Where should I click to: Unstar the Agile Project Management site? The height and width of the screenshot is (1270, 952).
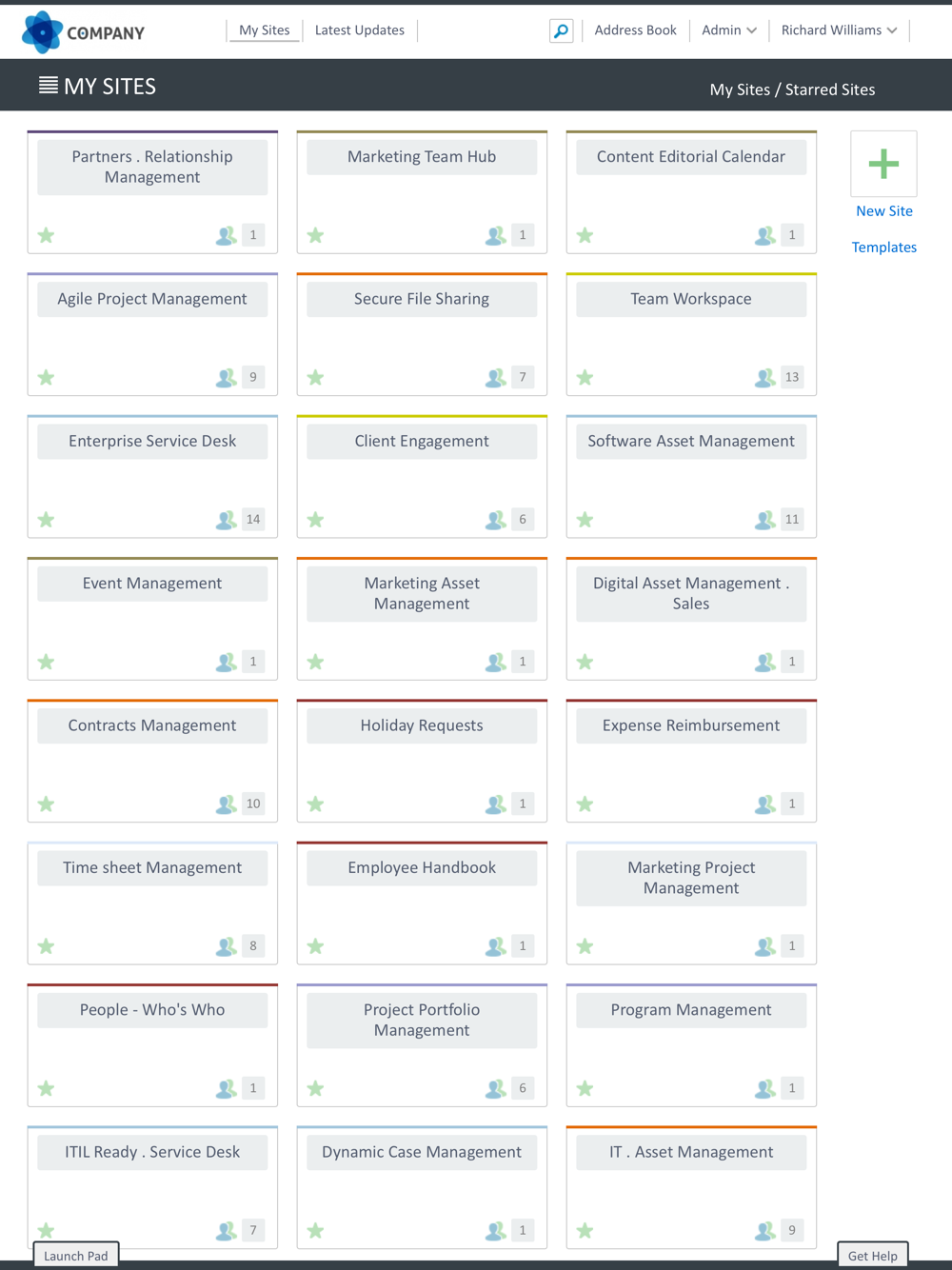tap(46, 378)
